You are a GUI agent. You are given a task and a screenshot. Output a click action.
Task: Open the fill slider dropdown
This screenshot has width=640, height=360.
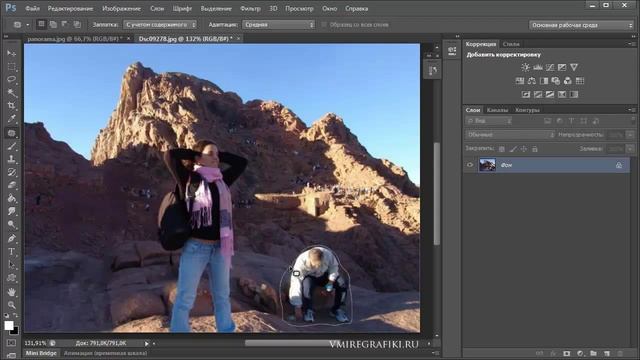630,149
